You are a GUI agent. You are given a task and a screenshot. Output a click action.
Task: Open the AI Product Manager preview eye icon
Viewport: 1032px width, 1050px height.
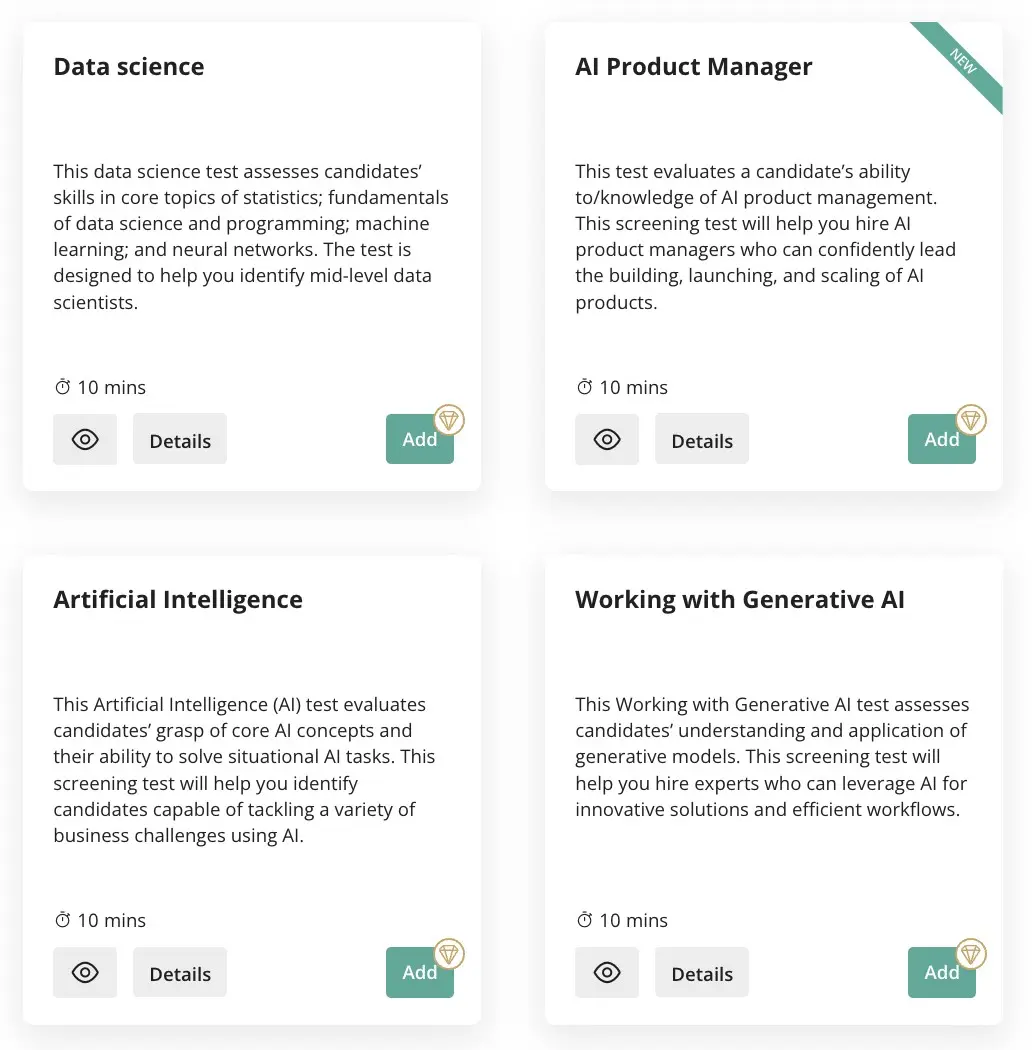coord(607,439)
